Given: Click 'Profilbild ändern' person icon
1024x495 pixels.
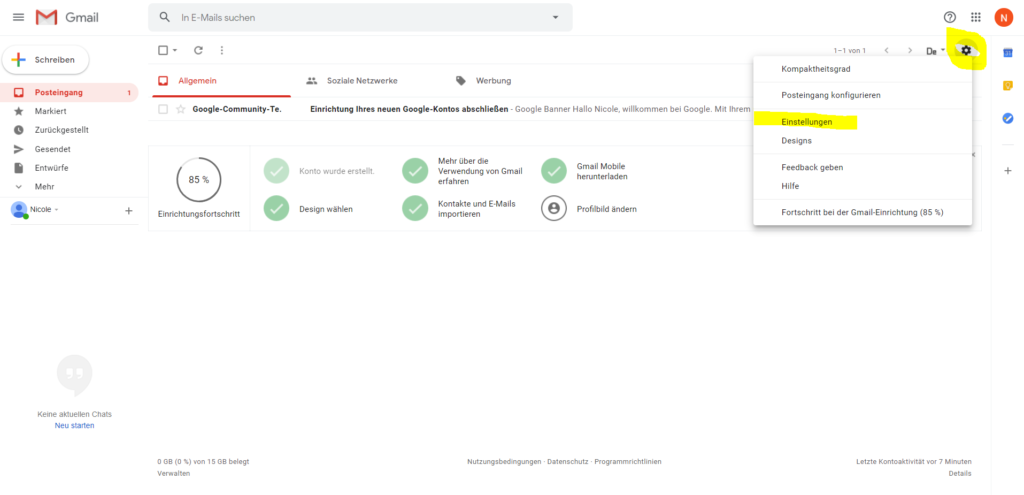Looking at the screenshot, I should click(x=554, y=209).
